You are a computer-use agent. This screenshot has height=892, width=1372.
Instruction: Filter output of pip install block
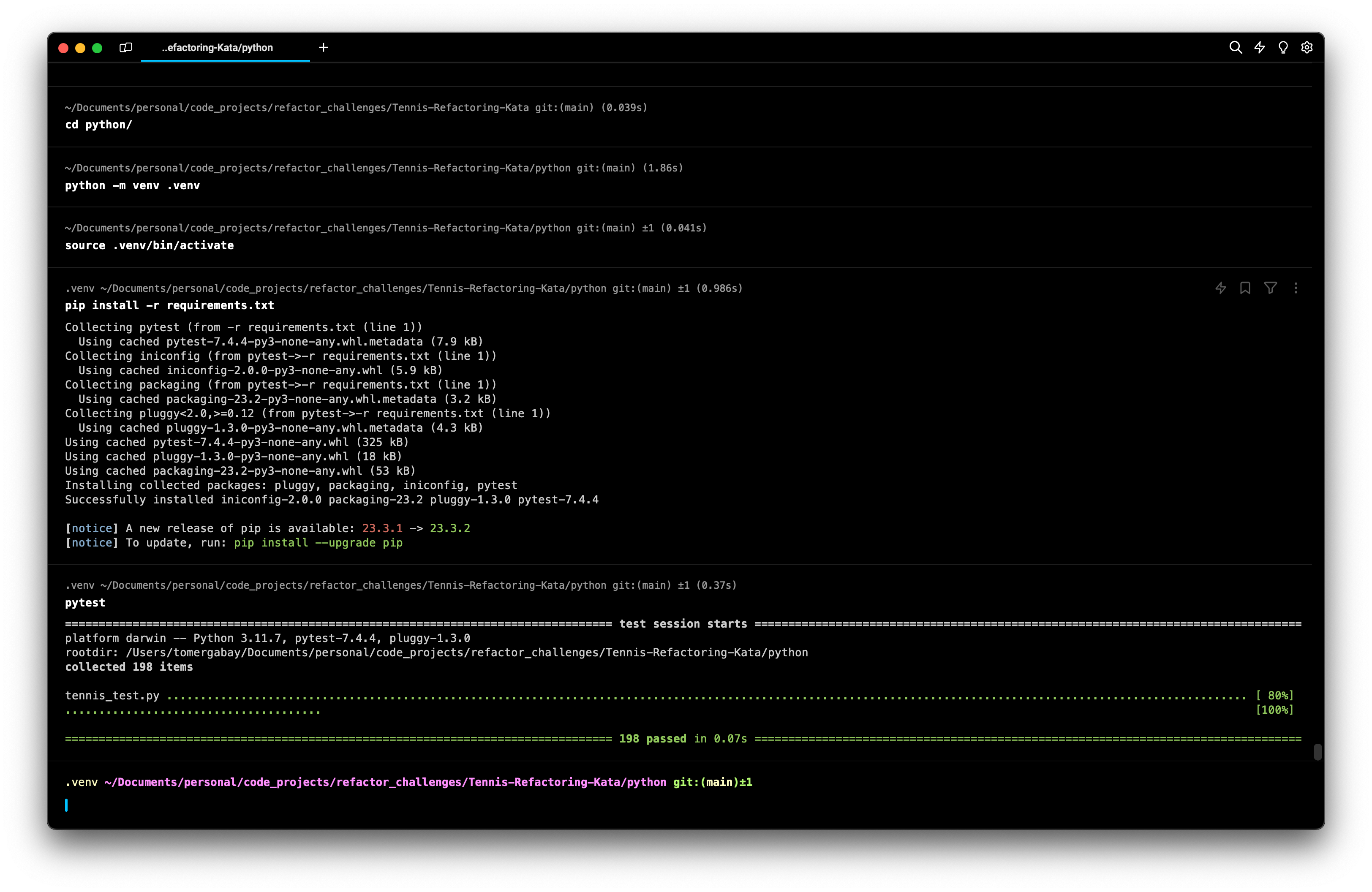tap(1271, 288)
